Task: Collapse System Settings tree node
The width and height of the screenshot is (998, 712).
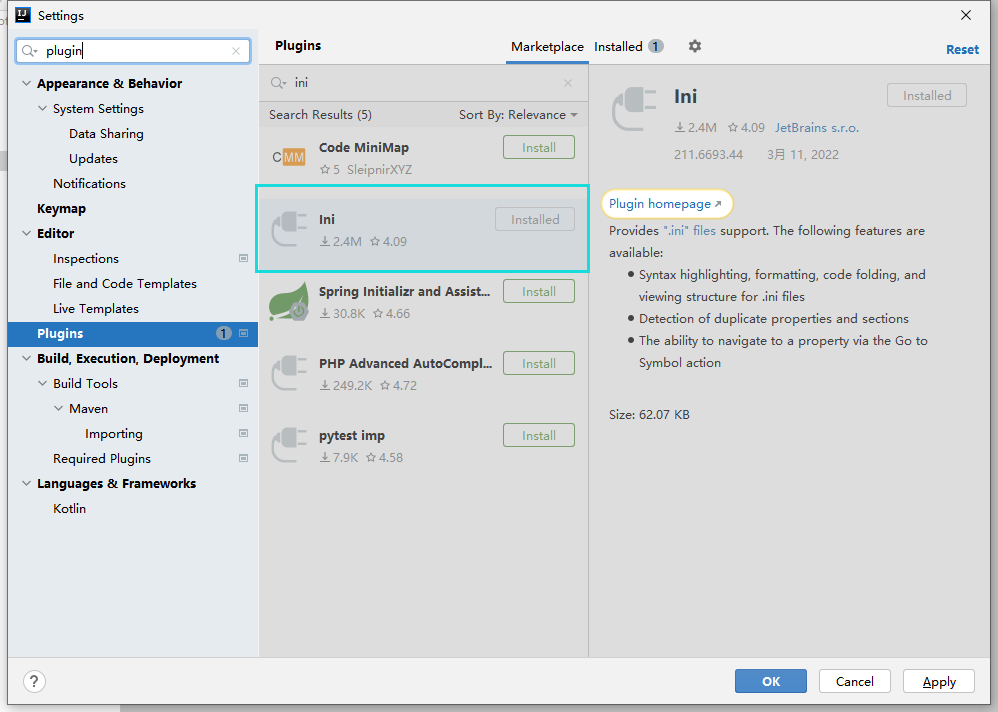Action: tap(42, 108)
